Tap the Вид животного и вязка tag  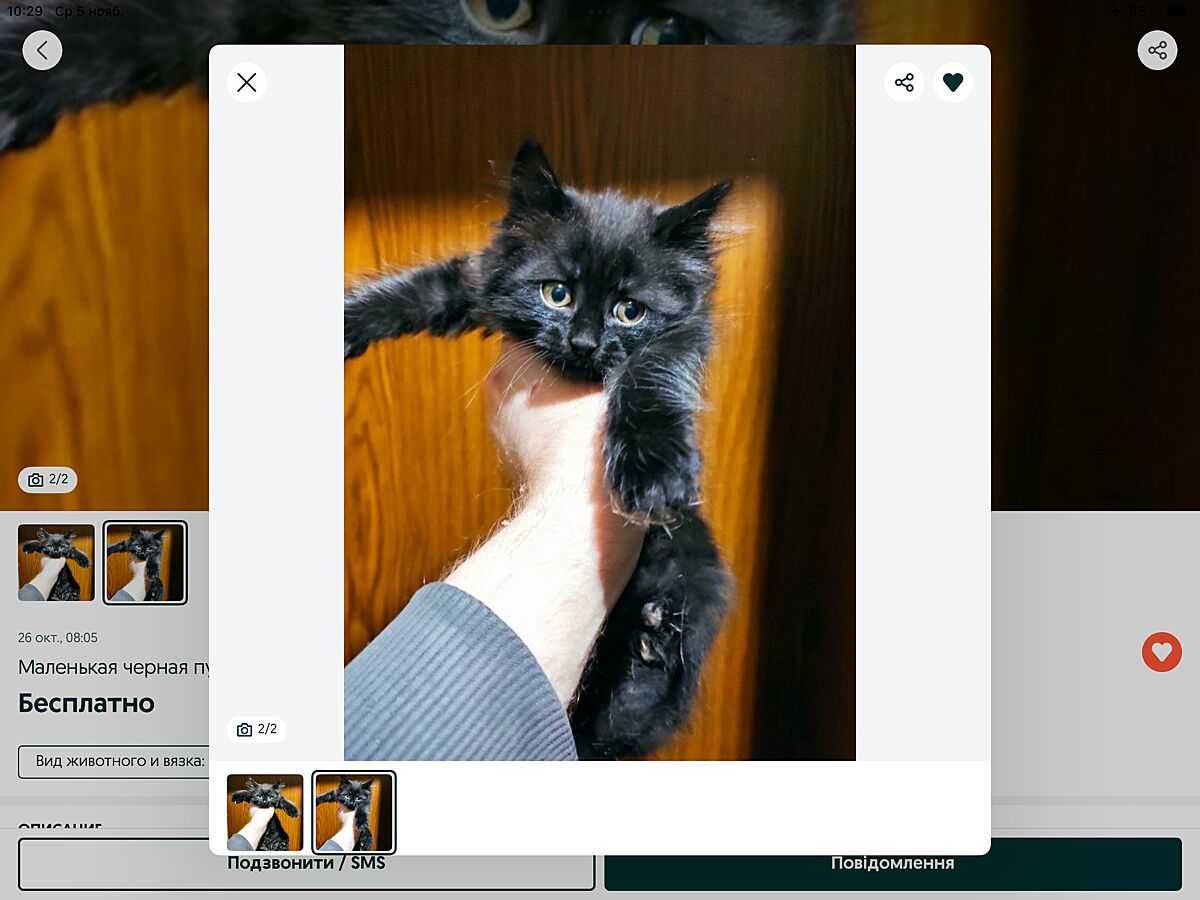point(113,761)
